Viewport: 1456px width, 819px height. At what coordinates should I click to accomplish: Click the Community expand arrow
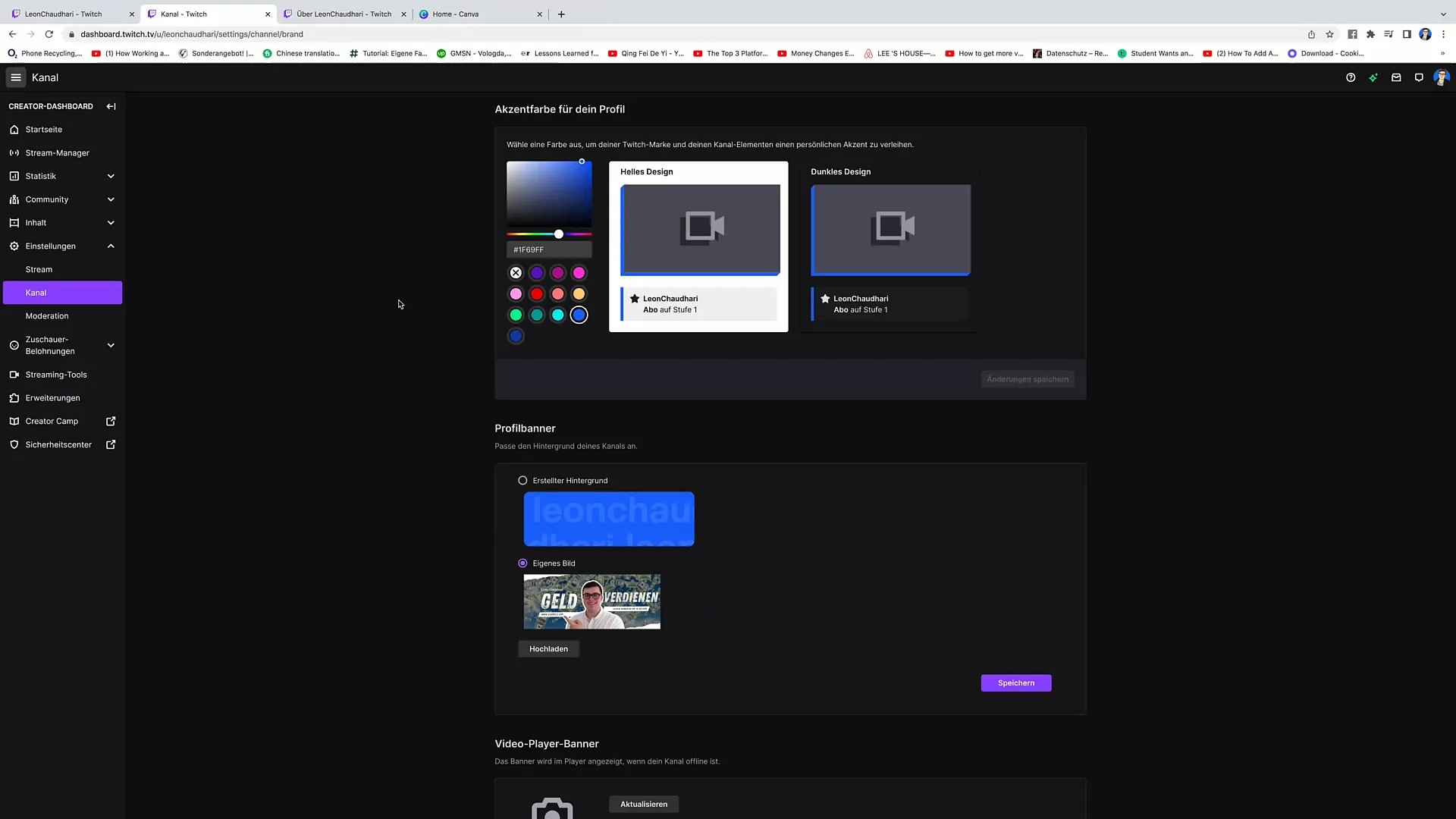coord(110,199)
